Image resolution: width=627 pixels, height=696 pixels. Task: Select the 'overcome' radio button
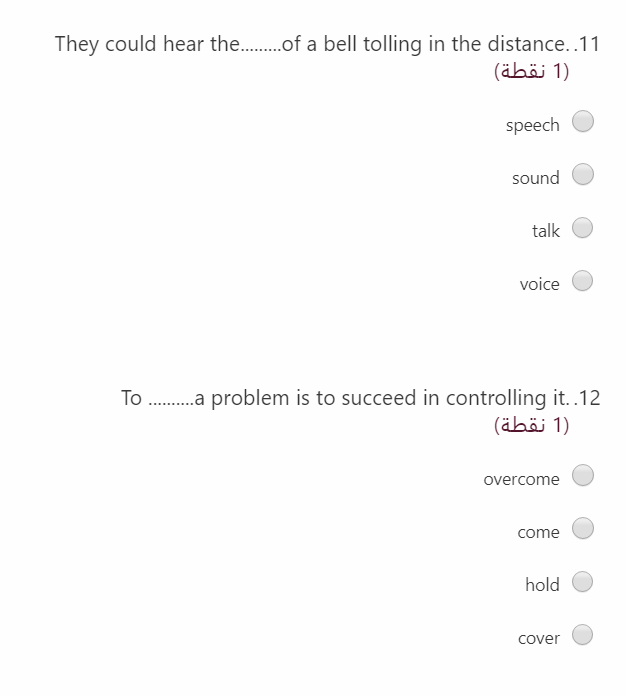pos(583,475)
